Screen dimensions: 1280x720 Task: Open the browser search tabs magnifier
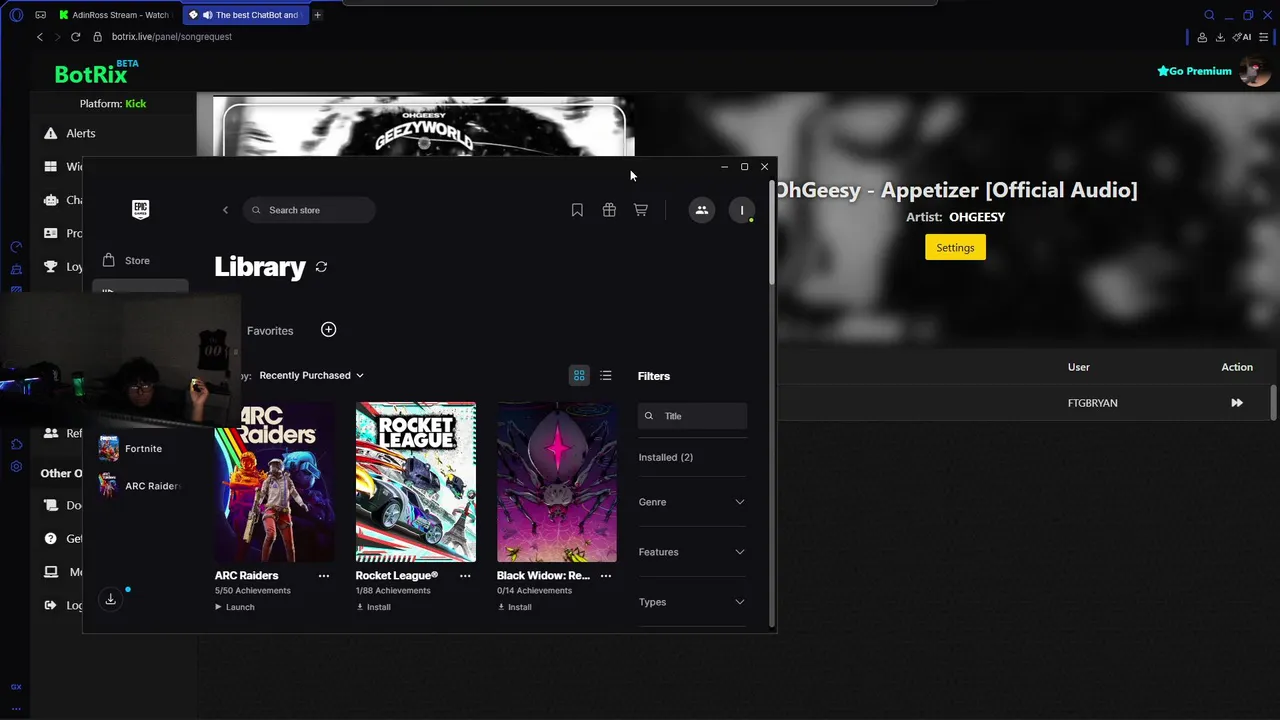click(1209, 15)
